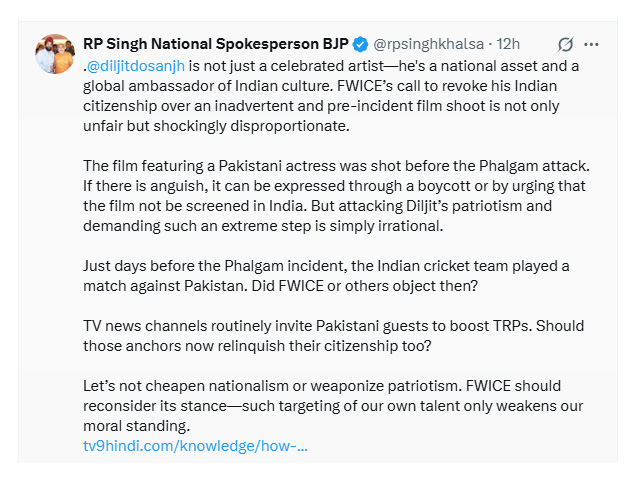Click the phrase "shockingly disproportionate" in the post
This screenshot has width=640, height=480.
point(250,125)
